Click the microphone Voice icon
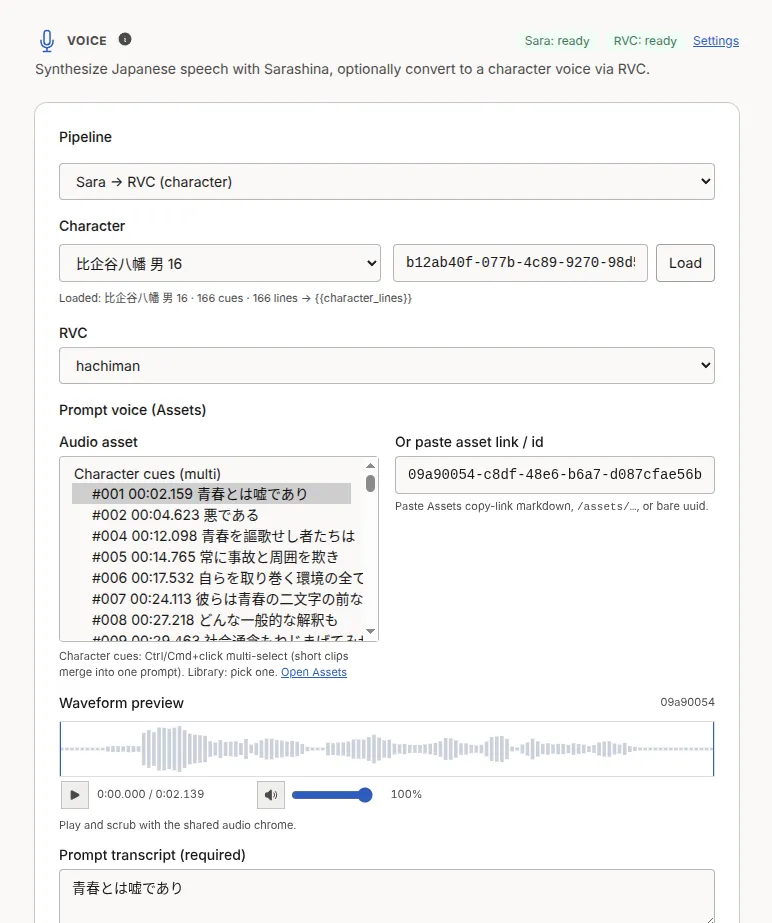This screenshot has height=923, width=772. 47,41
